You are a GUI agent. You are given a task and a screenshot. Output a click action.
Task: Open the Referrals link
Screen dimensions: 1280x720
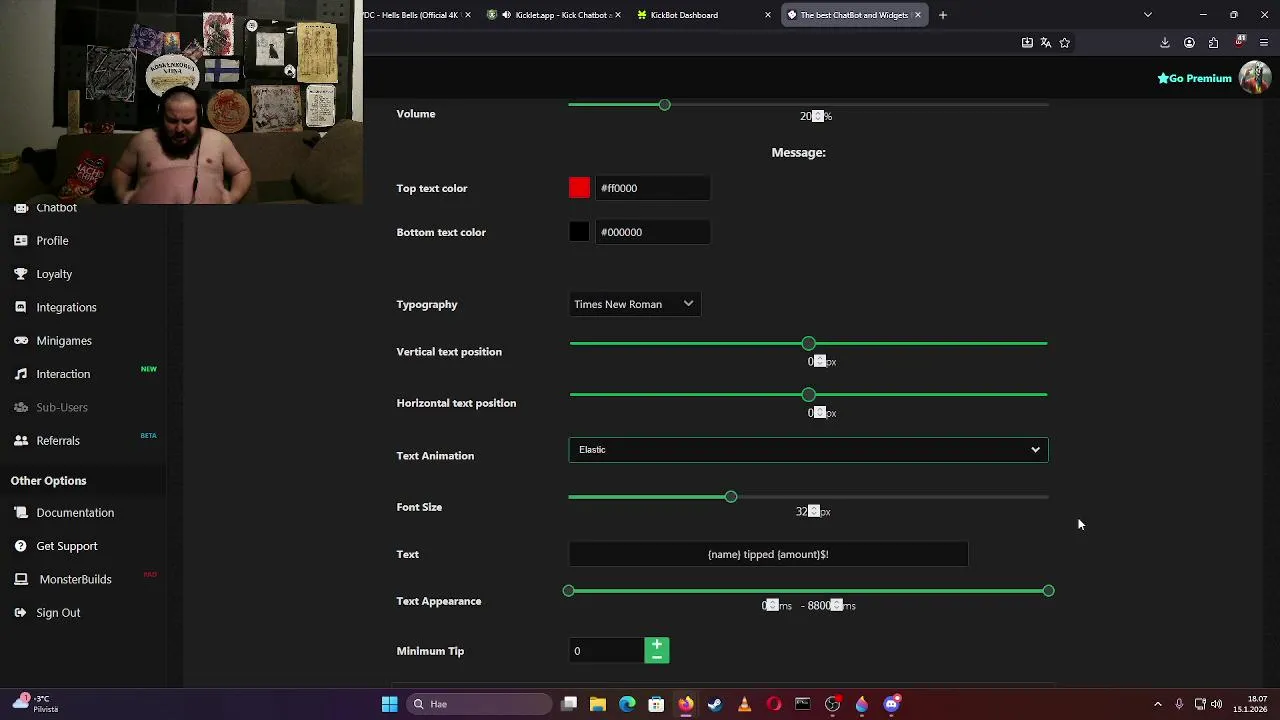(58, 441)
